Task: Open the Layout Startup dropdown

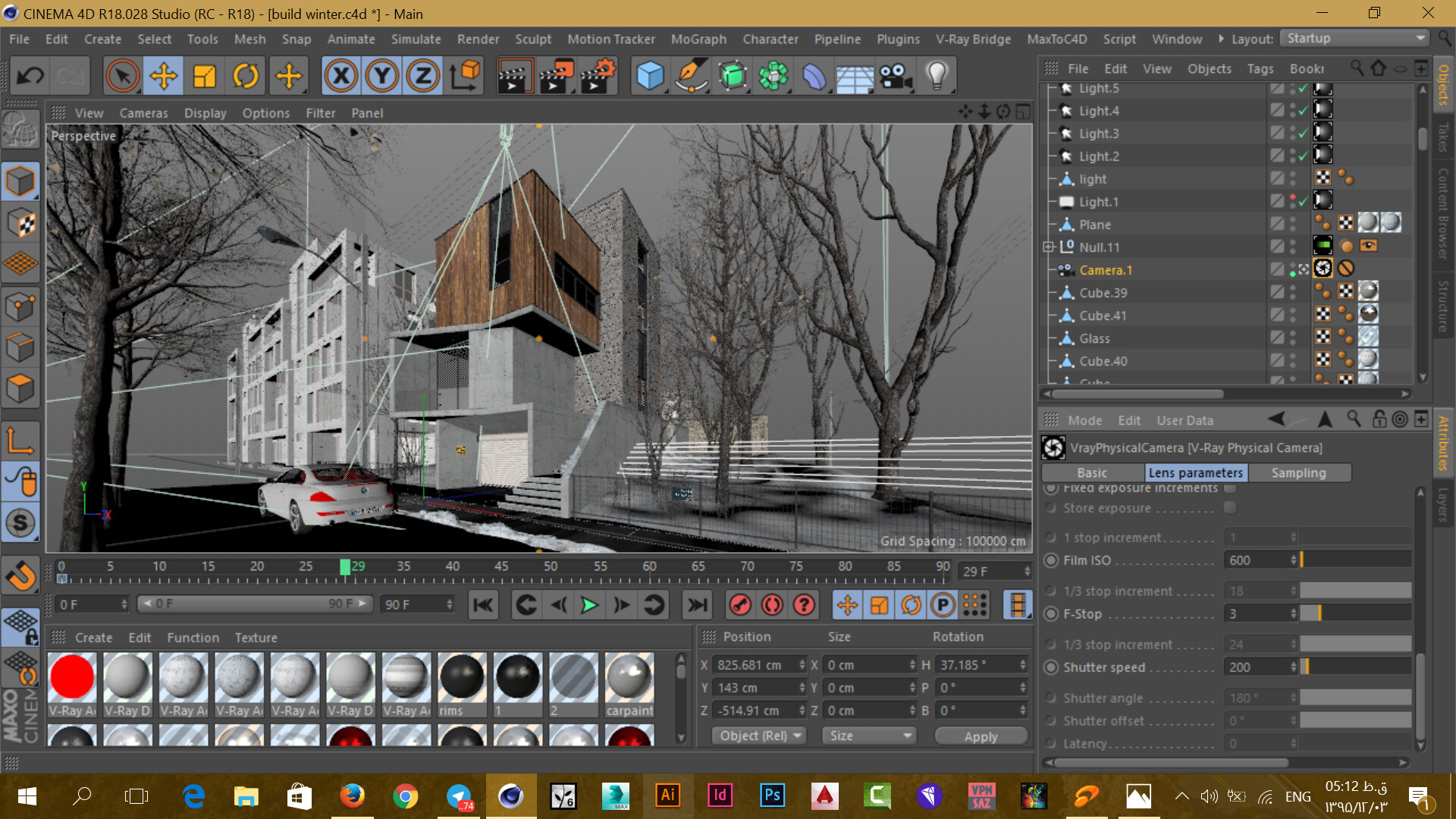Action: [x=1354, y=39]
